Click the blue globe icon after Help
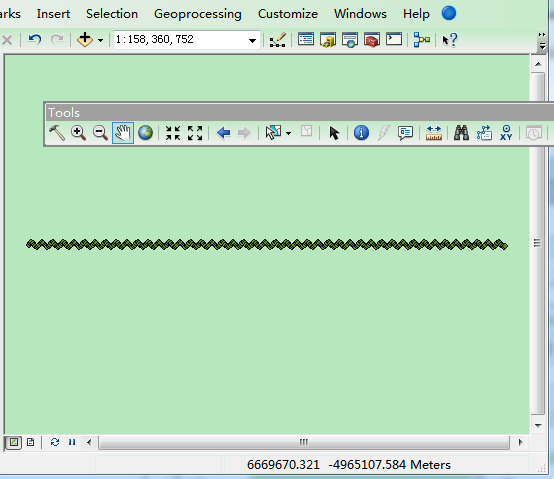This screenshot has width=554, height=479. pos(449,13)
